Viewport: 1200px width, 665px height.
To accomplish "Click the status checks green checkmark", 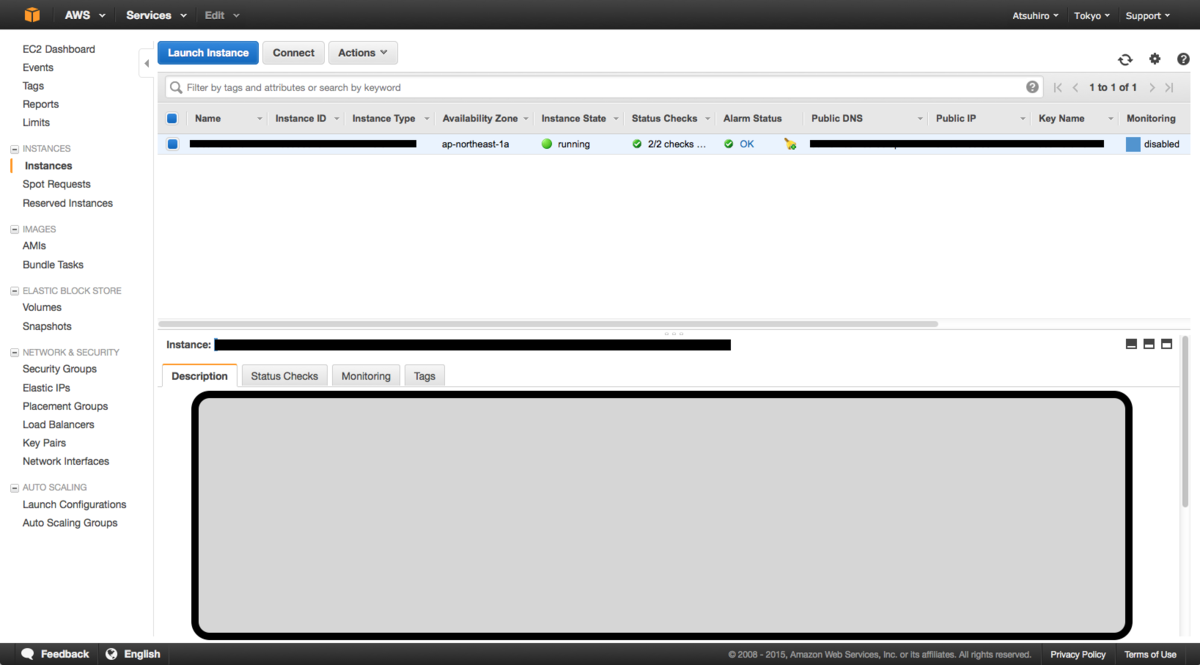I will [x=637, y=144].
